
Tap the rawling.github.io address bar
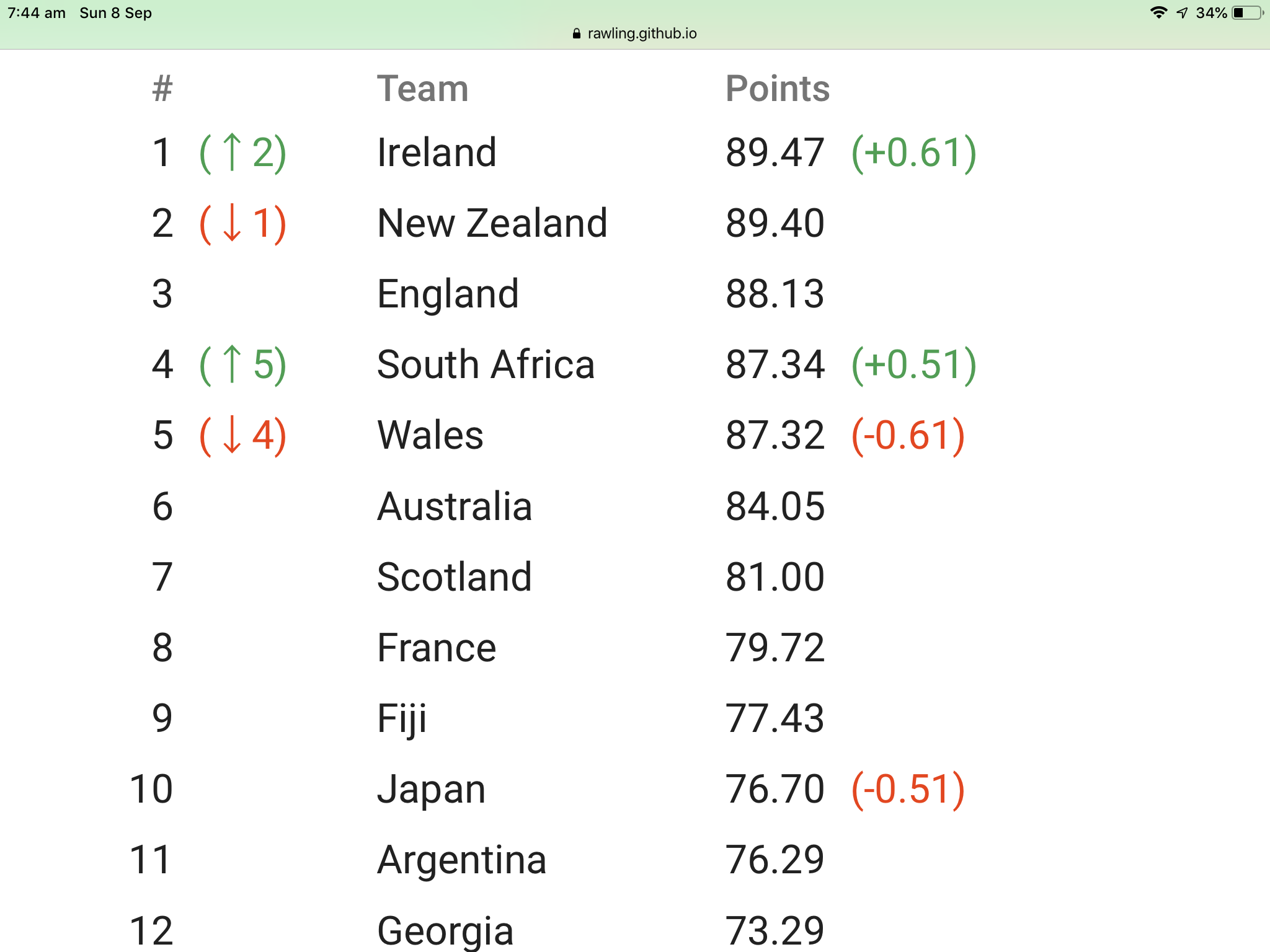641,33
